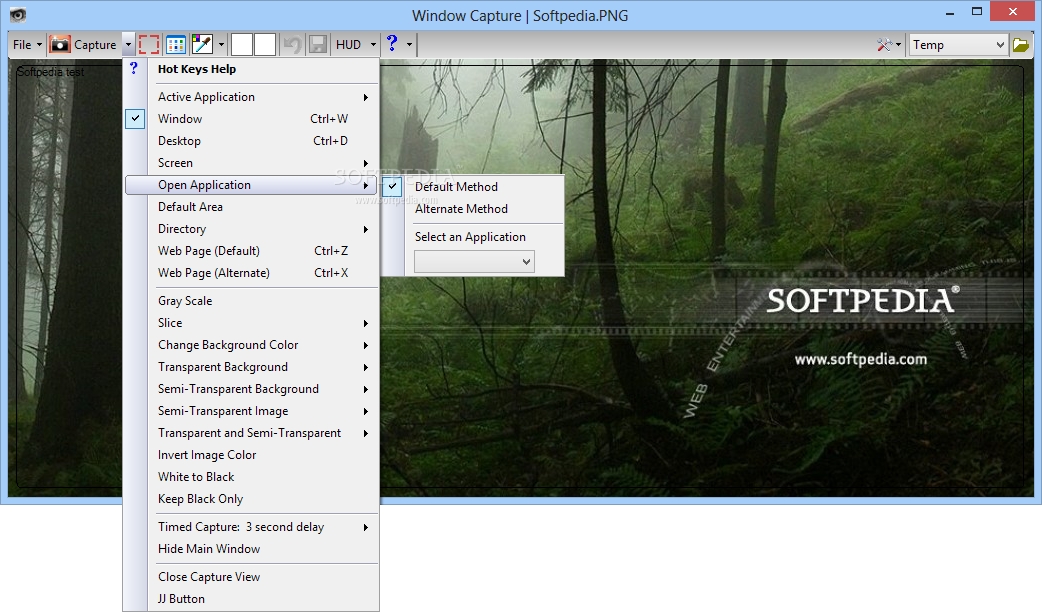Select Open Application menu item

(x=252, y=185)
